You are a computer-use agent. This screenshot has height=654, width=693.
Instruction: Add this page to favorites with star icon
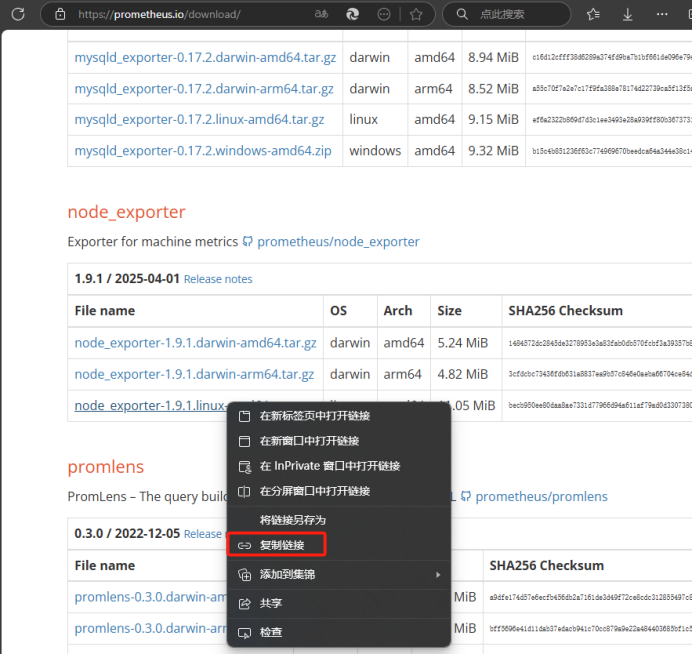tap(416, 15)
